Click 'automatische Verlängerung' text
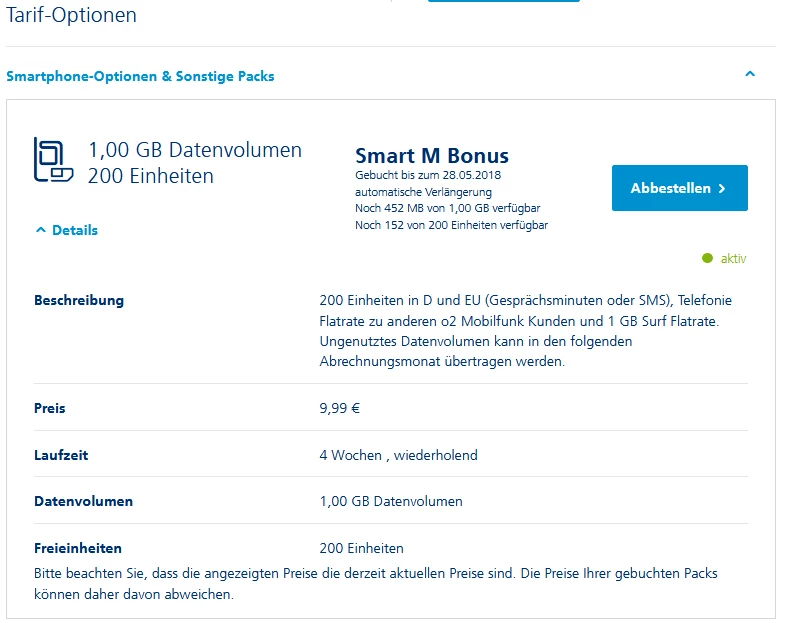Viewport: 786px width, 623px height. (424, 192)
